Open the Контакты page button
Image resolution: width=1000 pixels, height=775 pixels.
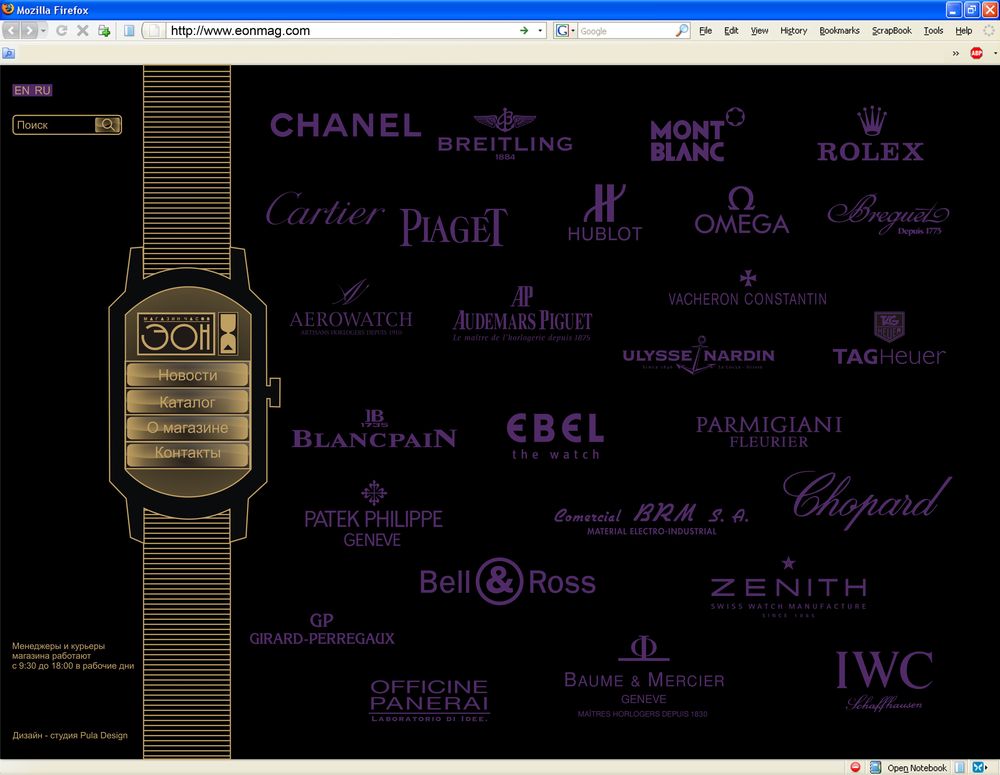187,453
